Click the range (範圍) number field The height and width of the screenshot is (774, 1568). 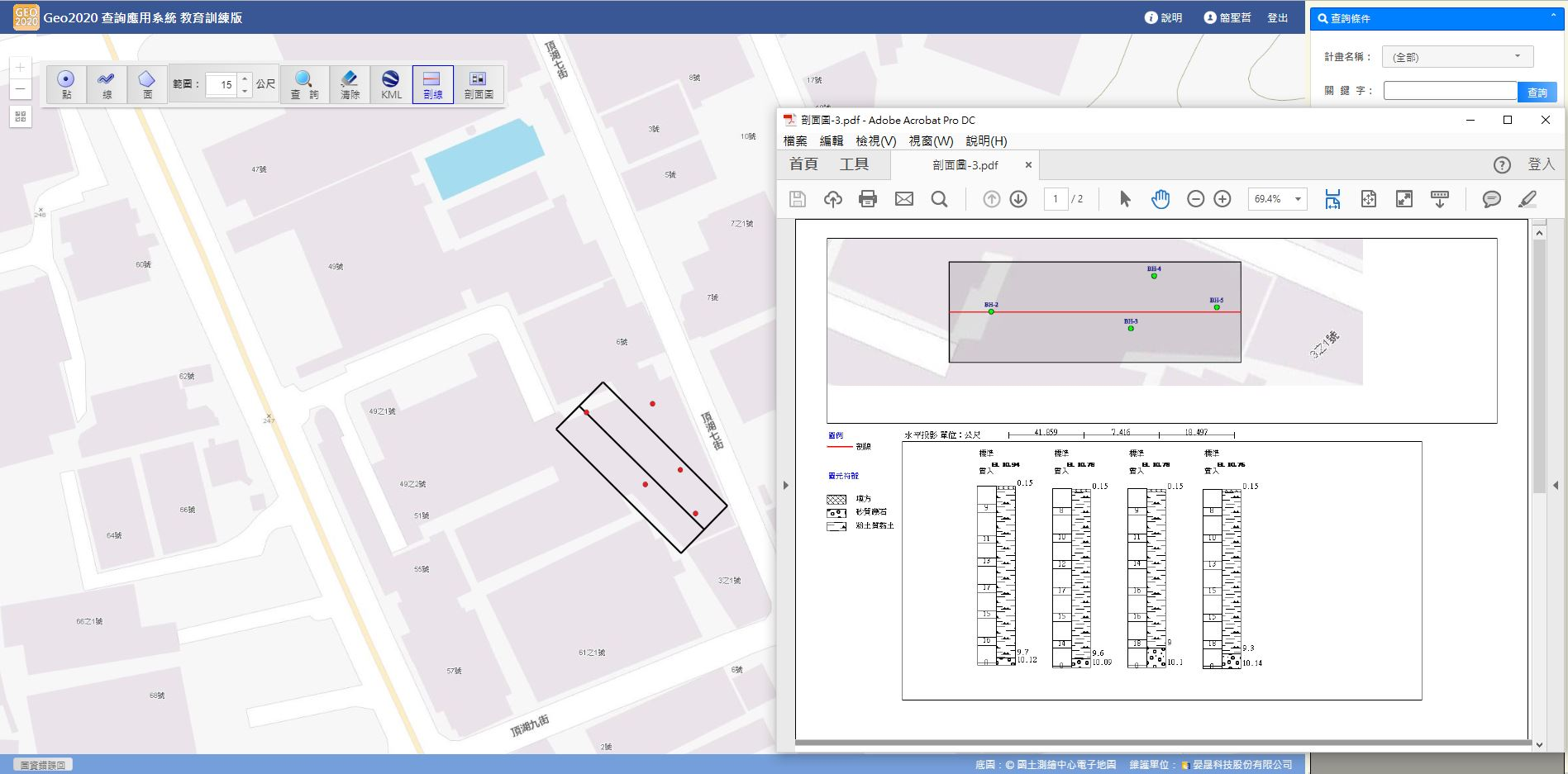tap(222, 84)
